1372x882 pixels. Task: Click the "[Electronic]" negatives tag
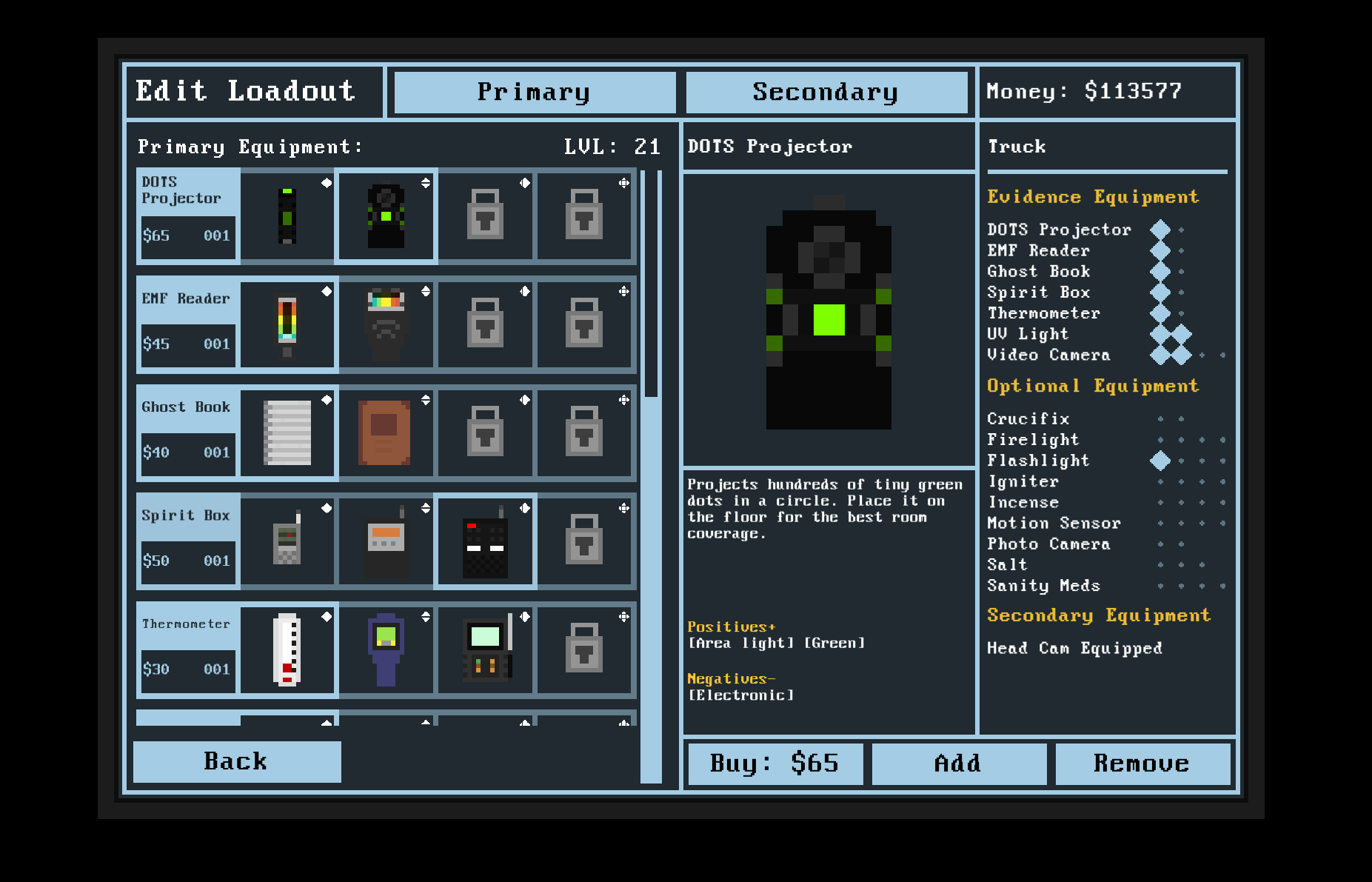tap(741, 695)
